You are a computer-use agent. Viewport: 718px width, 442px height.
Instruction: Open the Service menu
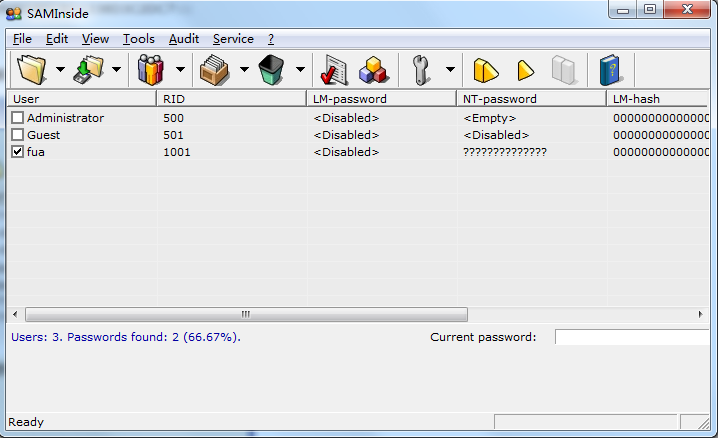[233, 39]
